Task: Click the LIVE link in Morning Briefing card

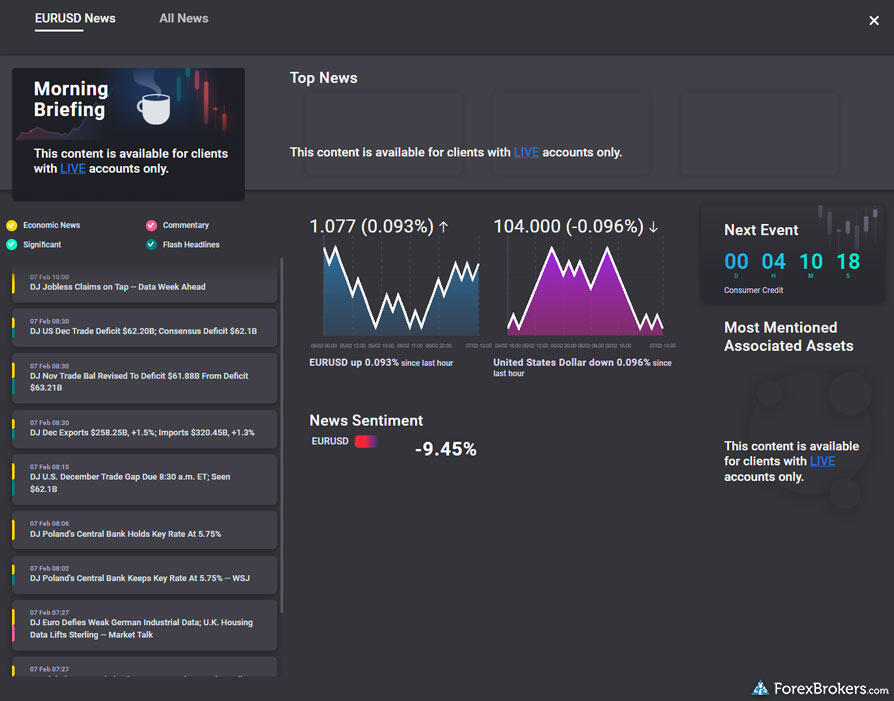Action: point(73,169)
